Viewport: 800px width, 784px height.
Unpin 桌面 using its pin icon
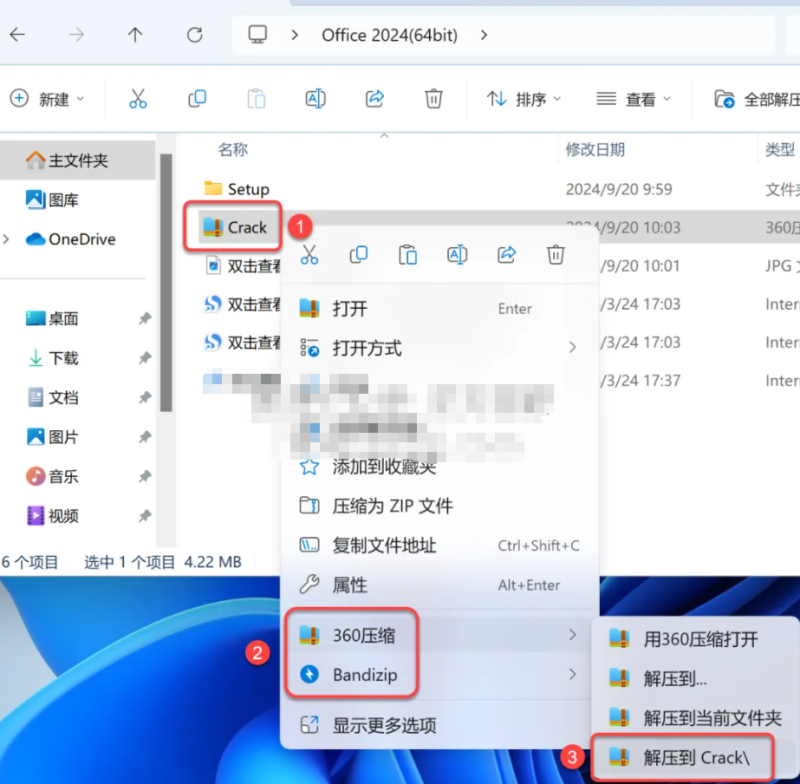pyautogui.click(x=145, y=319)
